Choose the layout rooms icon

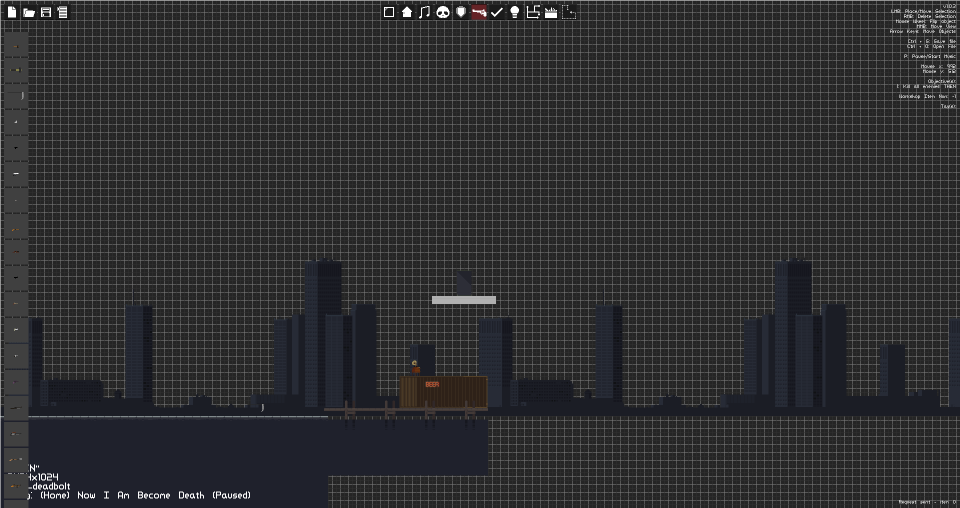pyautogui.click(x=533, y=12)
